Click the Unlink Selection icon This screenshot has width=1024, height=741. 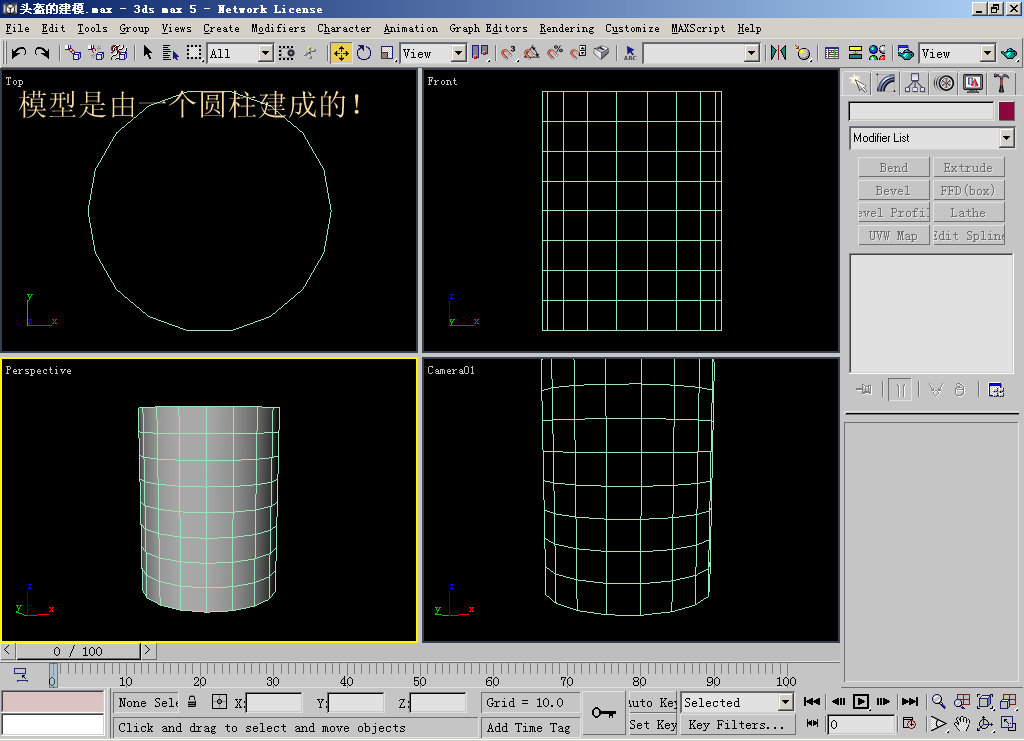[96, 53]
